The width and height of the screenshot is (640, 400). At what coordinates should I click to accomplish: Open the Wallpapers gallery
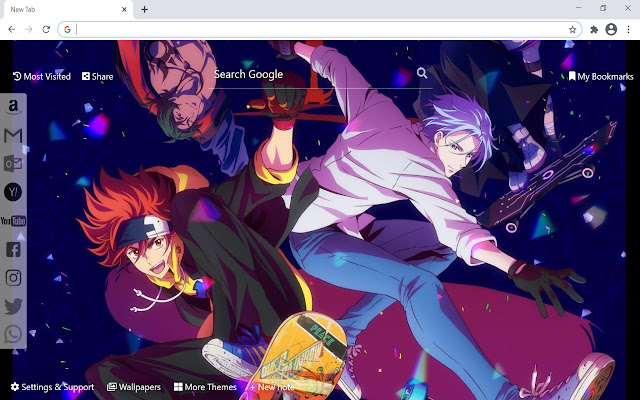coord(134,387)
